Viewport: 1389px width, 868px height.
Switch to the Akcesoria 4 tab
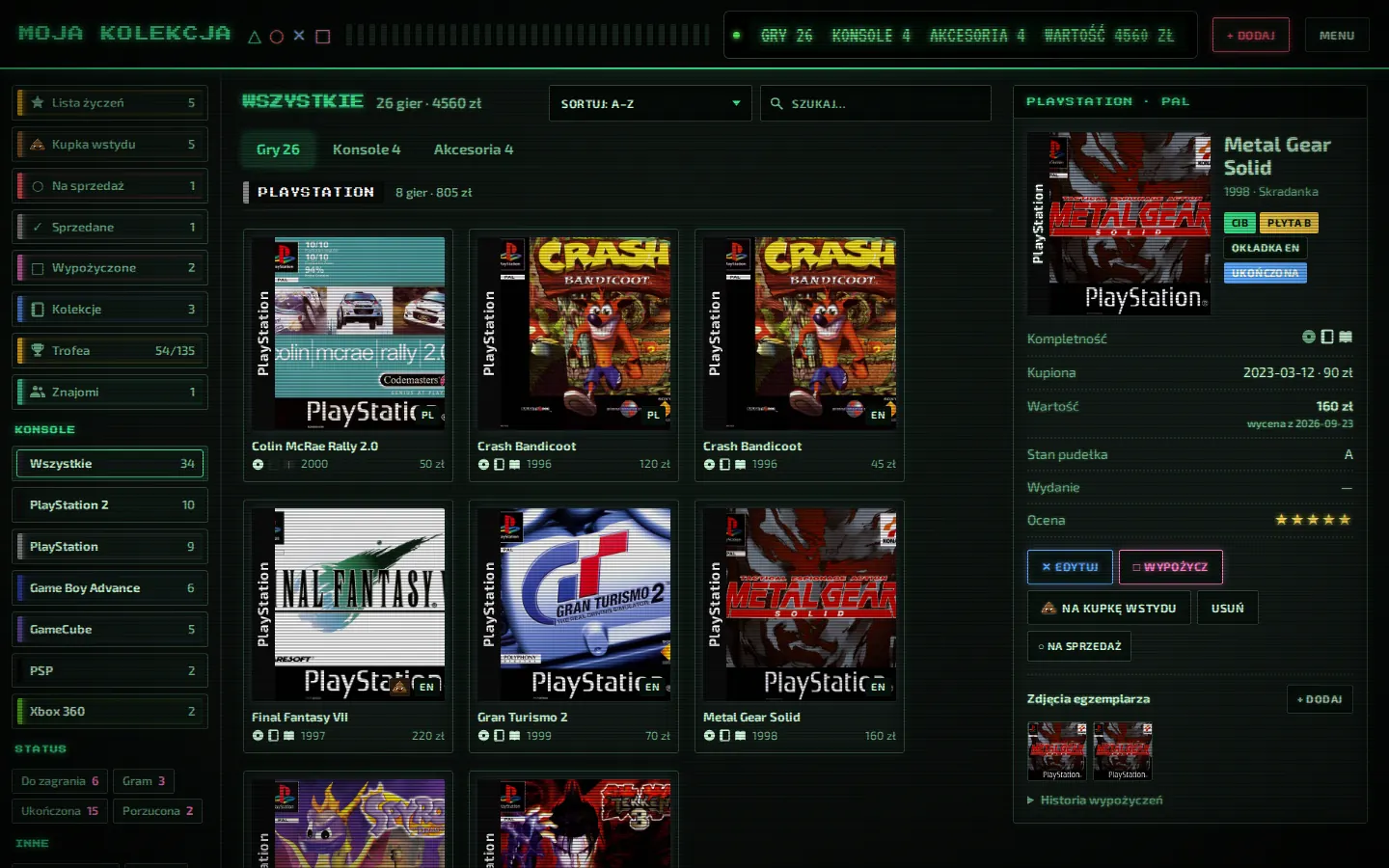pyautogui.click(x=474, y=149)
